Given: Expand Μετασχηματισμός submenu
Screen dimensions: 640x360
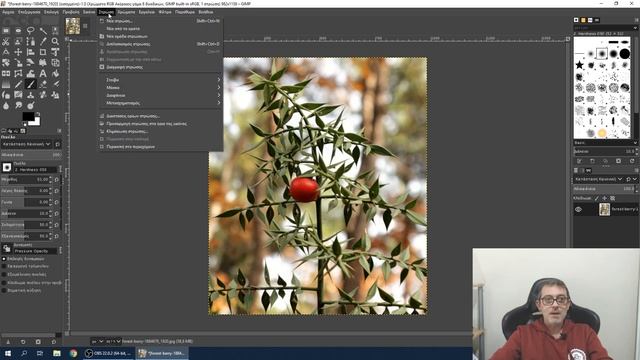Looking at the screenshot, I should pos(160,103).
